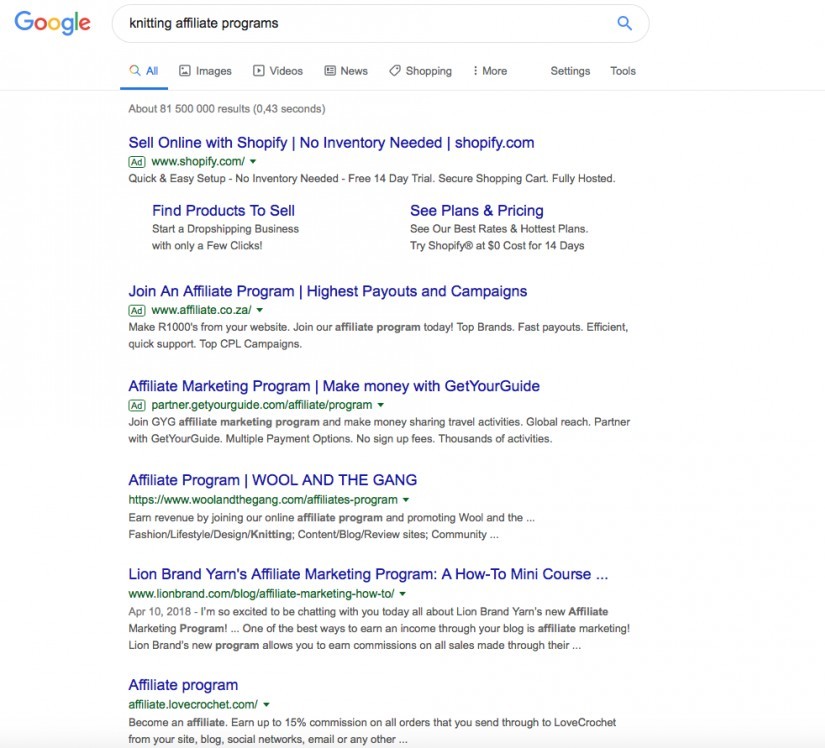Screen dimensions: 825x748
Task: Expand dropdown arrow next to www.affiliate.co.za
Action: tap(259, 310)
